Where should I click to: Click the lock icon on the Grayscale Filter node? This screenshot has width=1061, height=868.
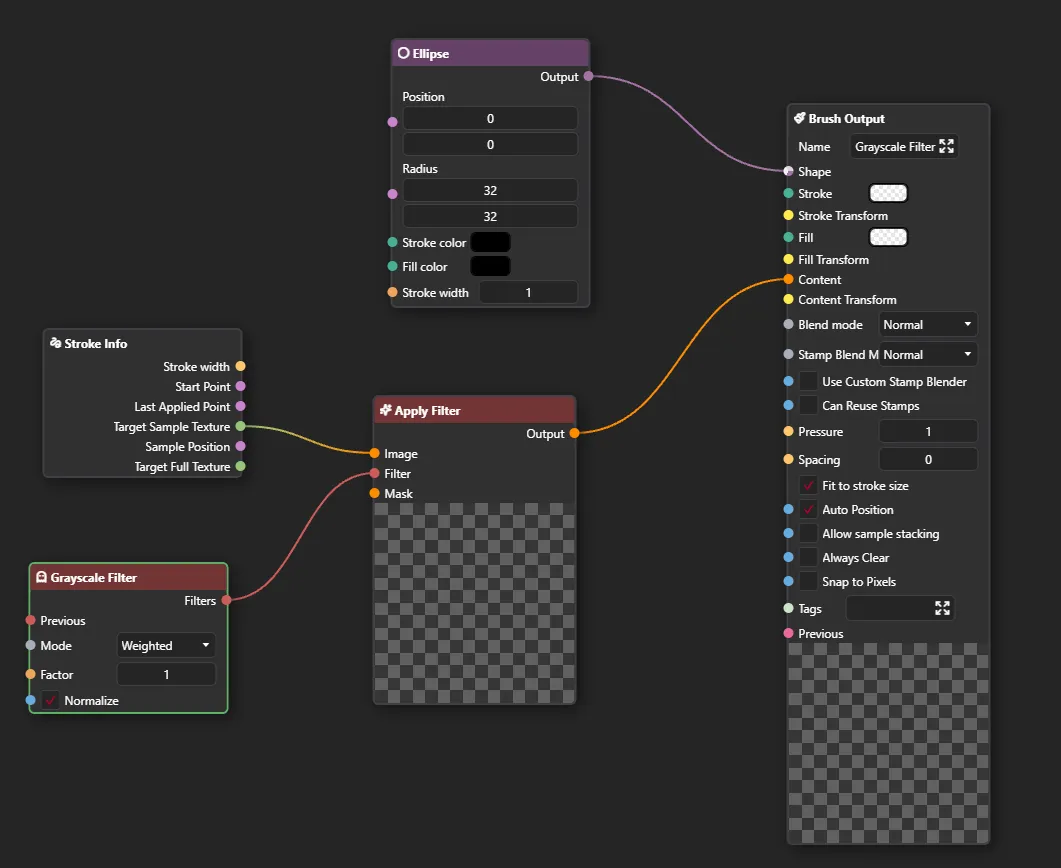coord(41,576)
